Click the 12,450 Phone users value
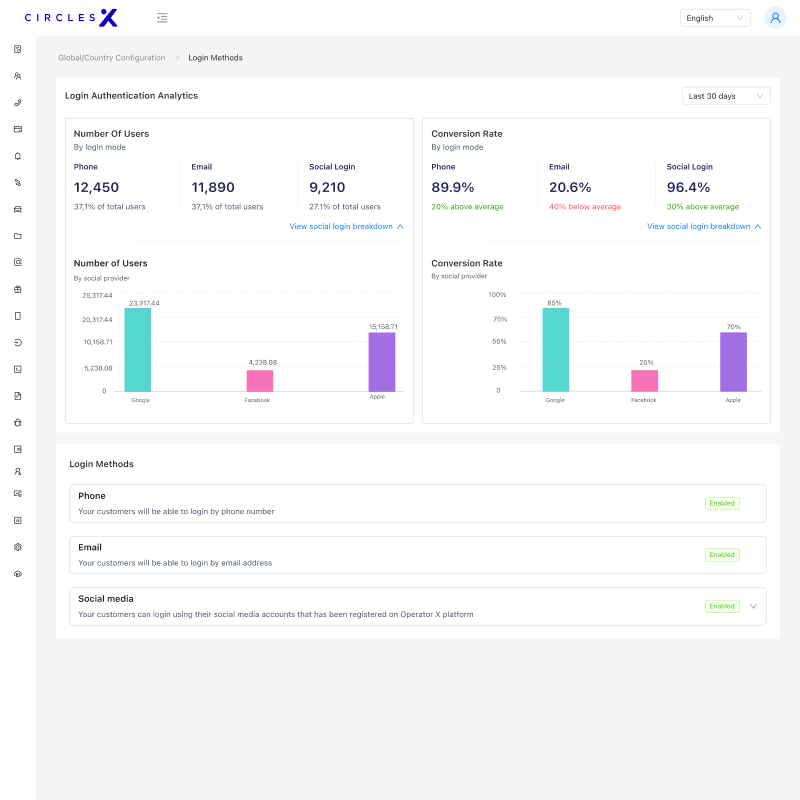 pyautogui.click(x=96, y=187)
